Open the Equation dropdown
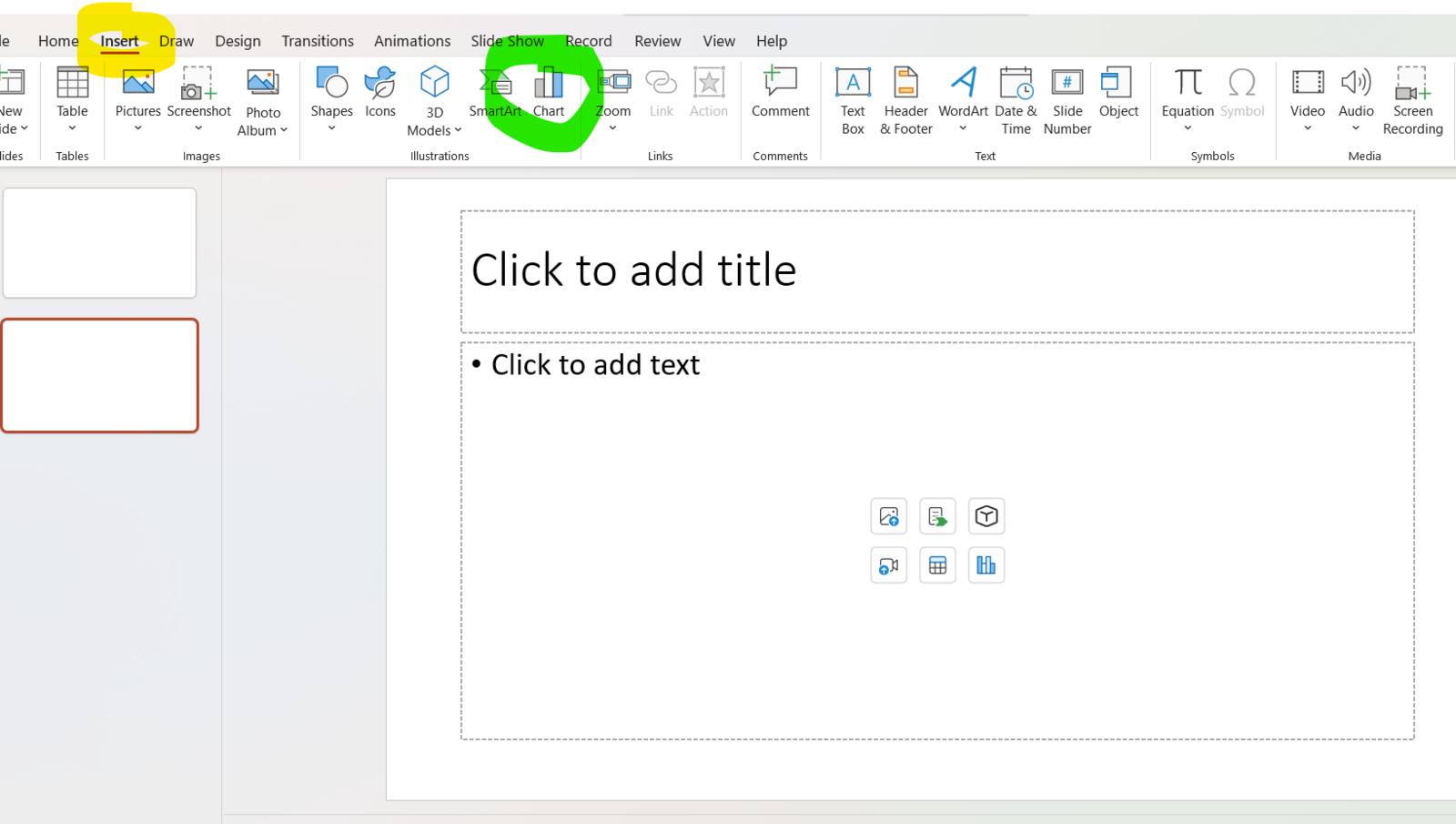Viewport: 1456px width, 824px height. 1188,128
